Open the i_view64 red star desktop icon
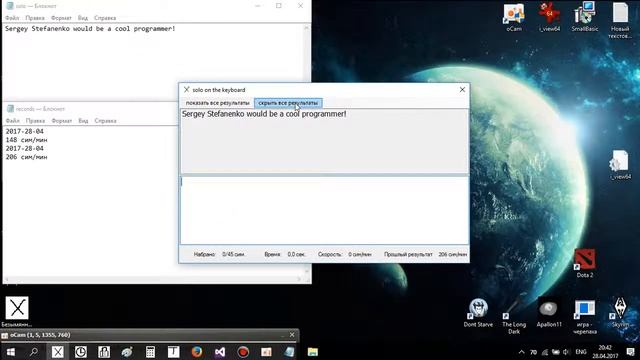 pos(549,17)
